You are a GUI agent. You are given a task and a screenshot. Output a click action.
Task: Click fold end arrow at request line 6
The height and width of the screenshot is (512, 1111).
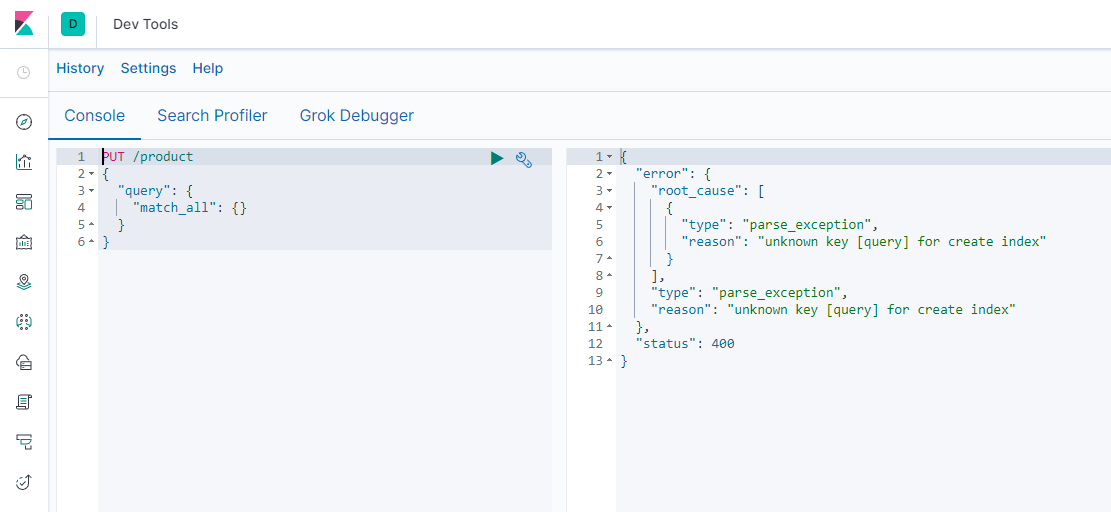click(91, 242)
